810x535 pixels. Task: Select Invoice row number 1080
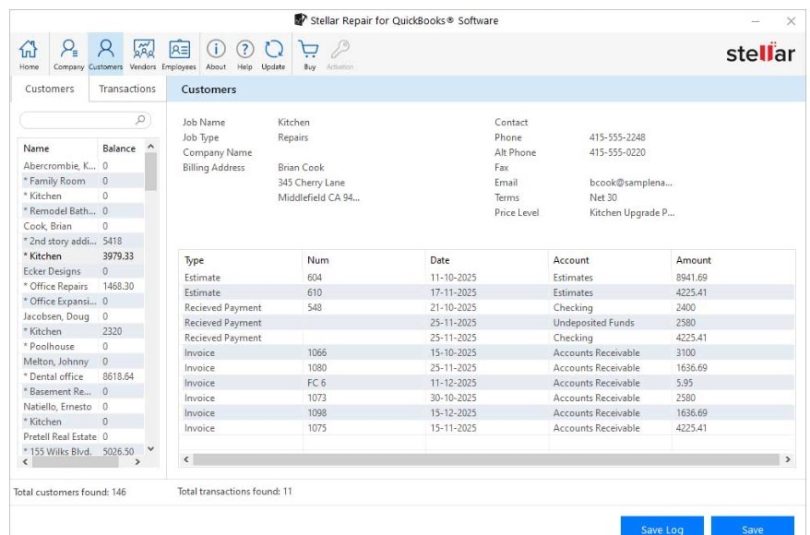coord(487,368)
